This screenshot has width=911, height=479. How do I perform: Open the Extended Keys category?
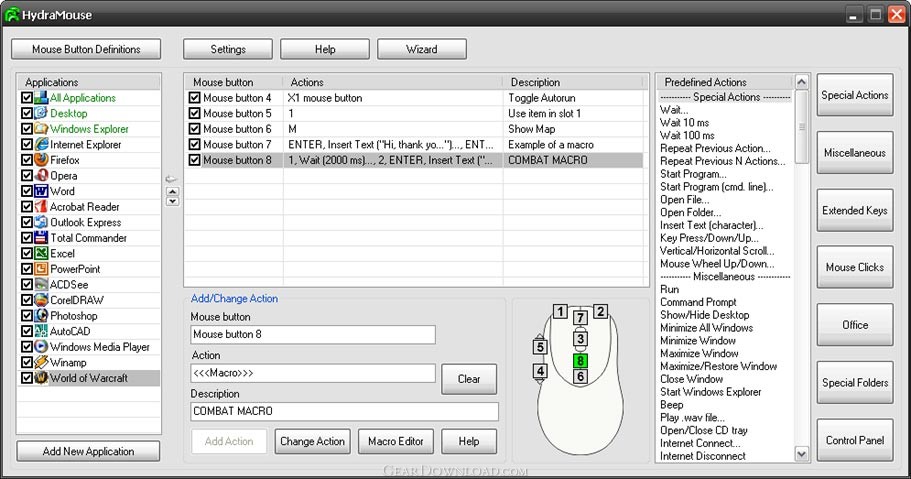[855, 210]
